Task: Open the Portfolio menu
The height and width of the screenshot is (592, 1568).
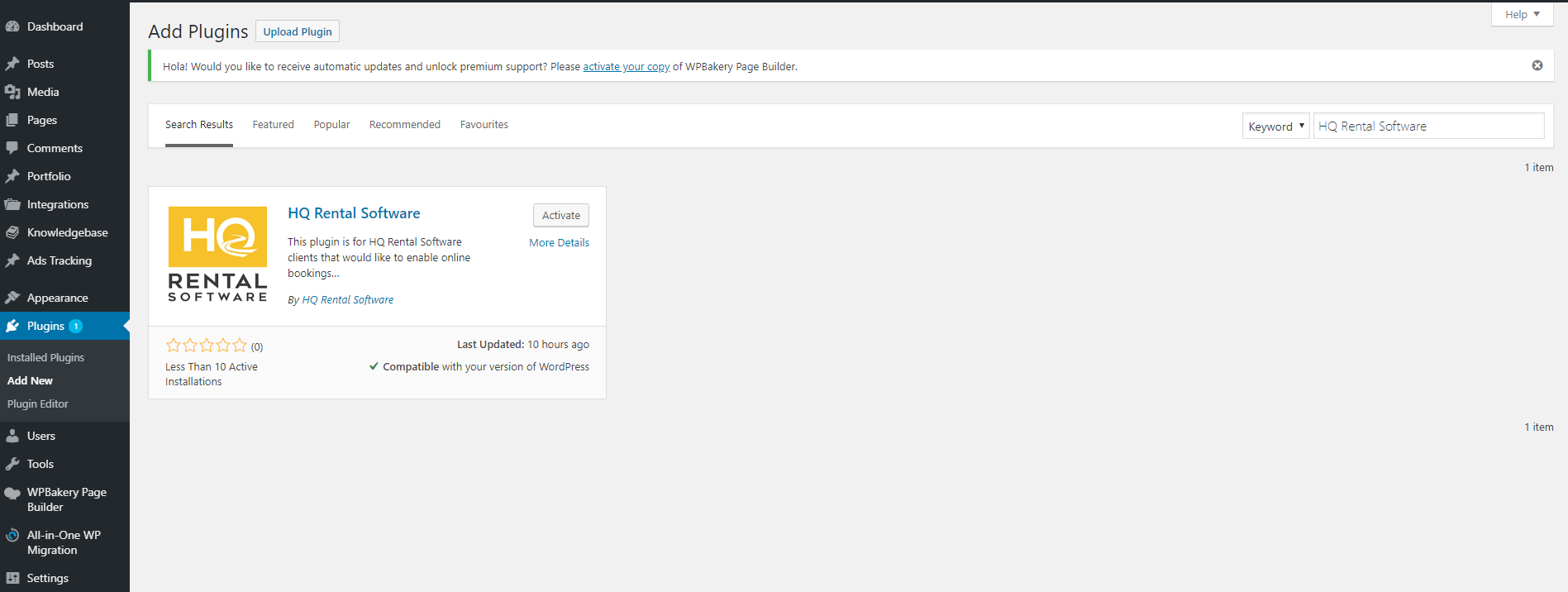Action: [49, 176]
